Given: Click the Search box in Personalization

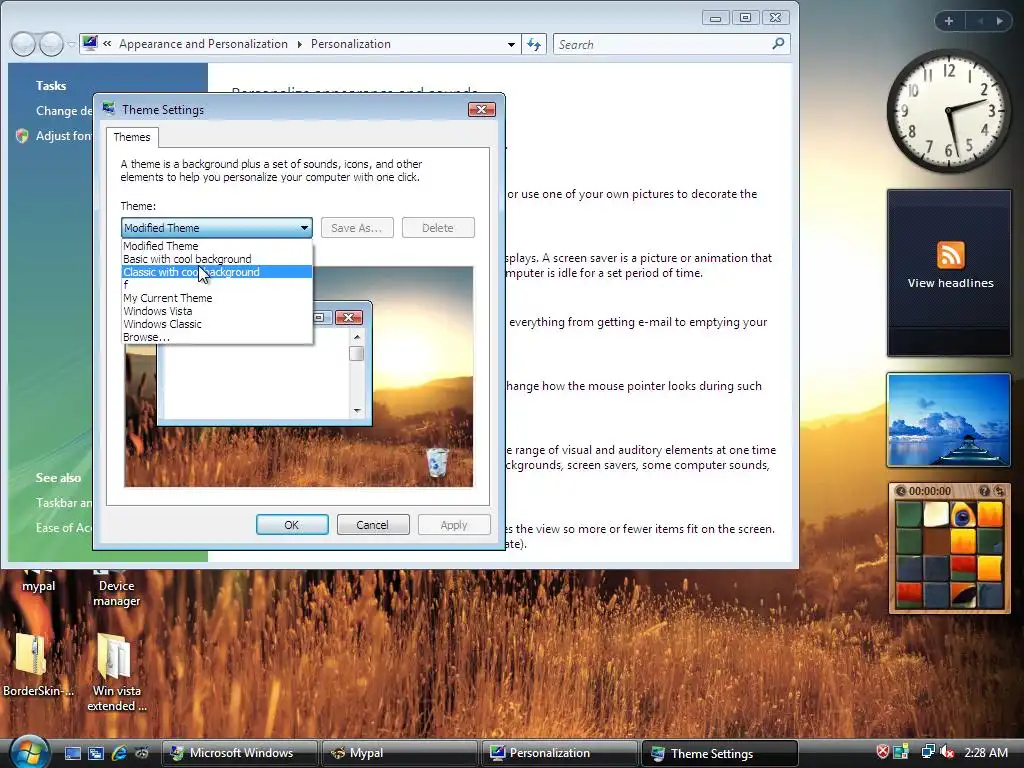Looking at the screenshot, I should coord(671,44).
